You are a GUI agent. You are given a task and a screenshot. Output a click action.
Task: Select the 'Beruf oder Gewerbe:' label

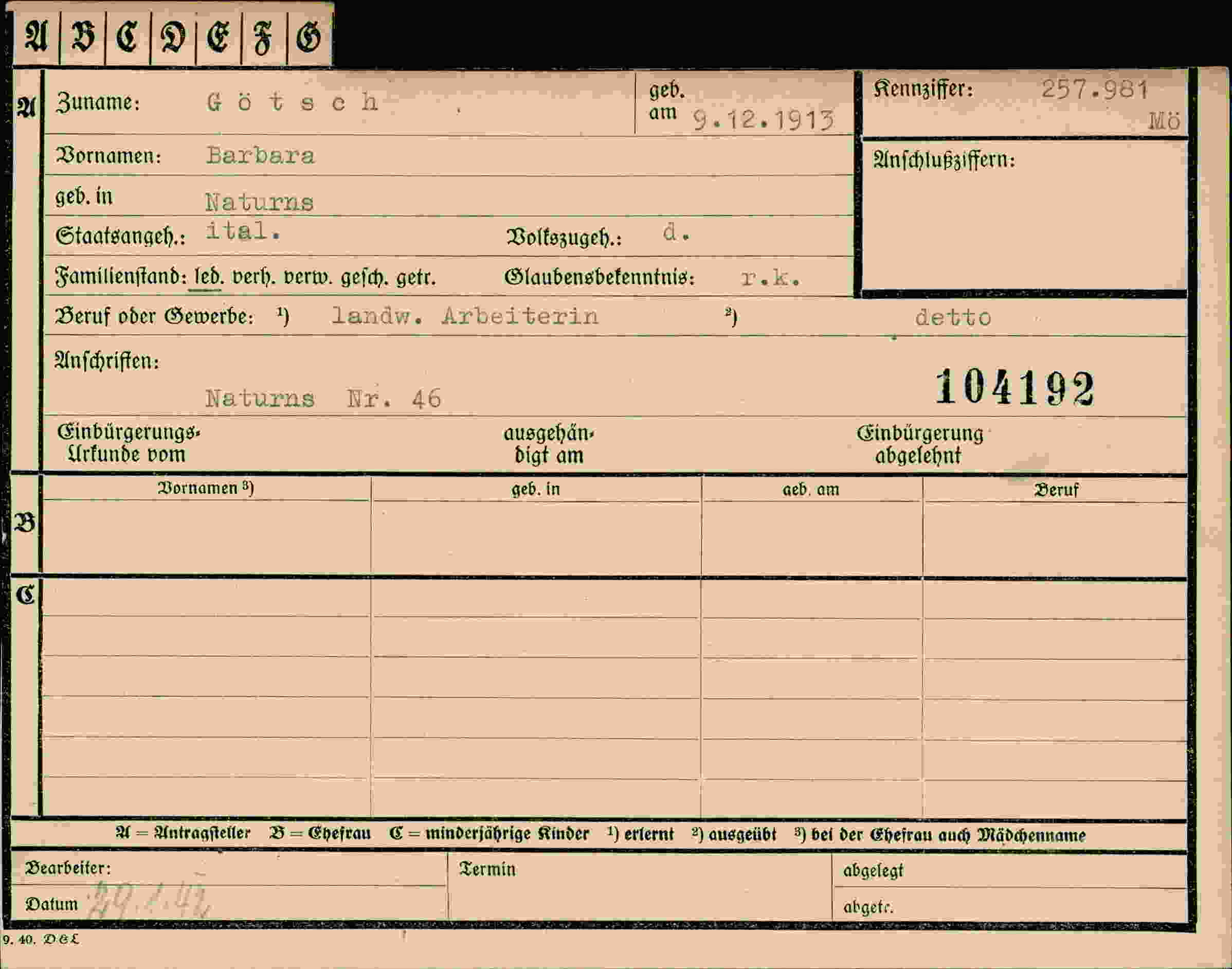(x=154, y=316)
